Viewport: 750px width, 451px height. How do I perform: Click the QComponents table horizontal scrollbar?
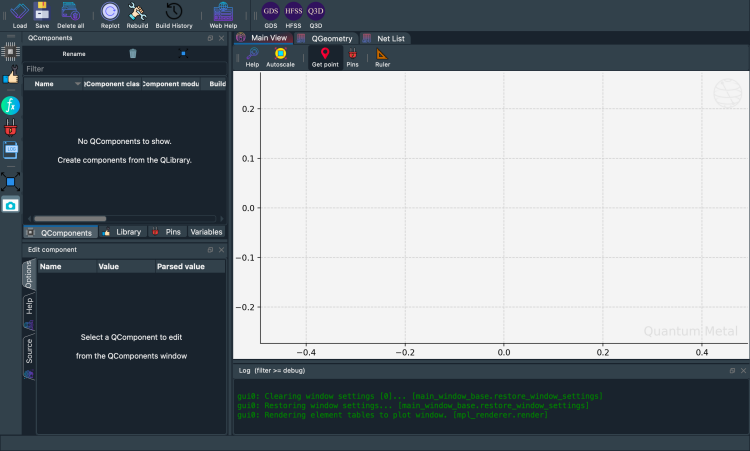pyautogui.click(x=70, y=219)
